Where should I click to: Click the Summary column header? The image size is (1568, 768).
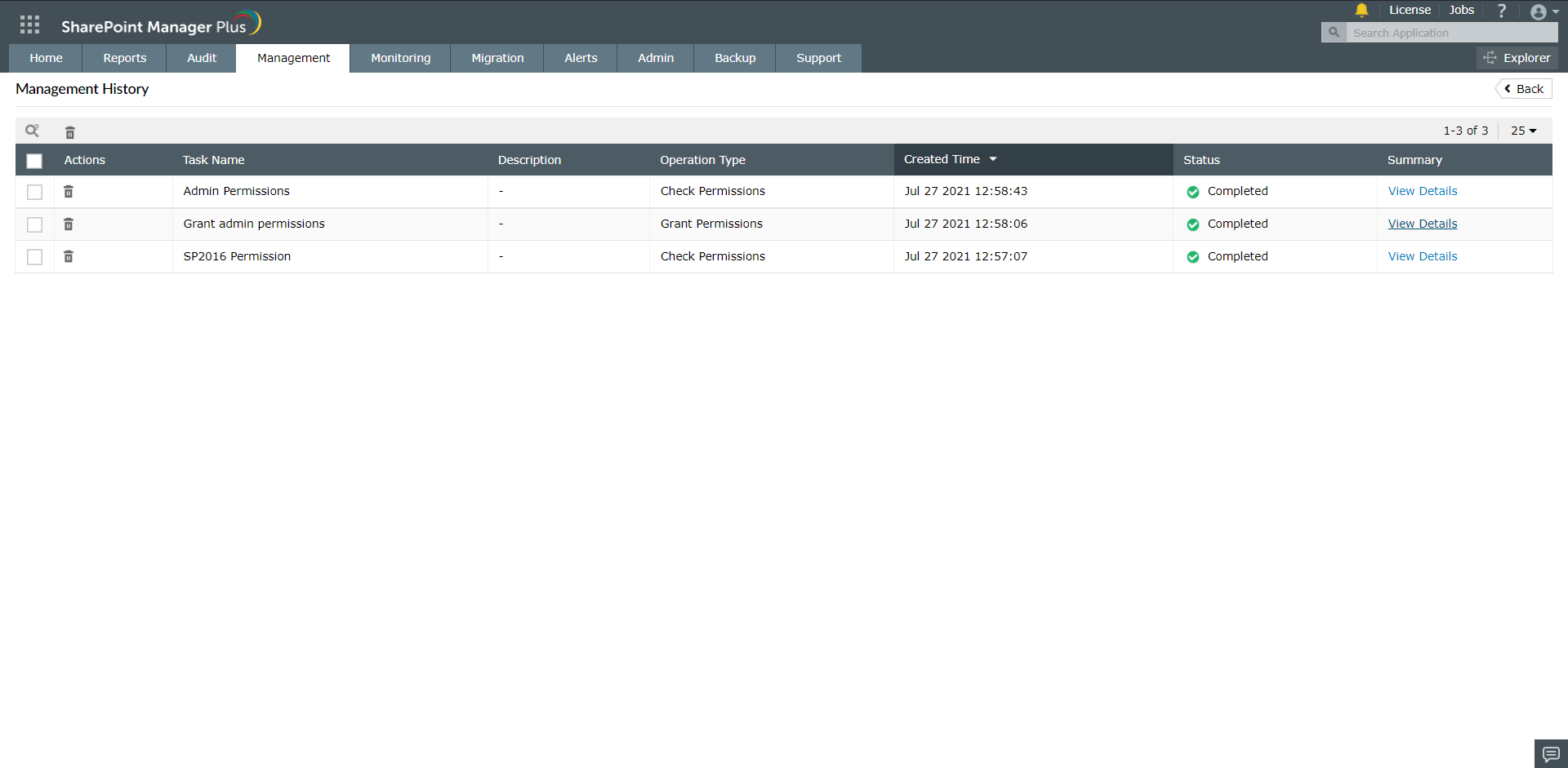coord(1414,160)
